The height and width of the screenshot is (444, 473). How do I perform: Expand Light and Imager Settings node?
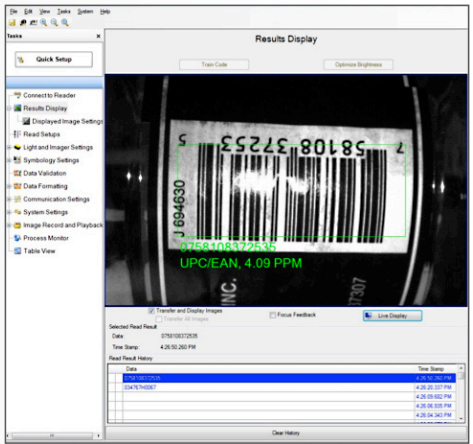tap(9, 147)
